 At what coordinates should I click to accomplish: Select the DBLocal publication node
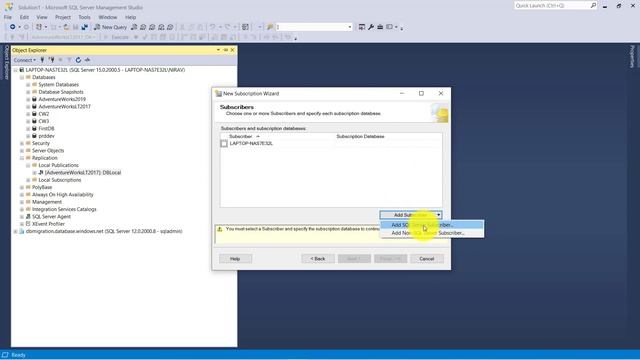[83, 172]
